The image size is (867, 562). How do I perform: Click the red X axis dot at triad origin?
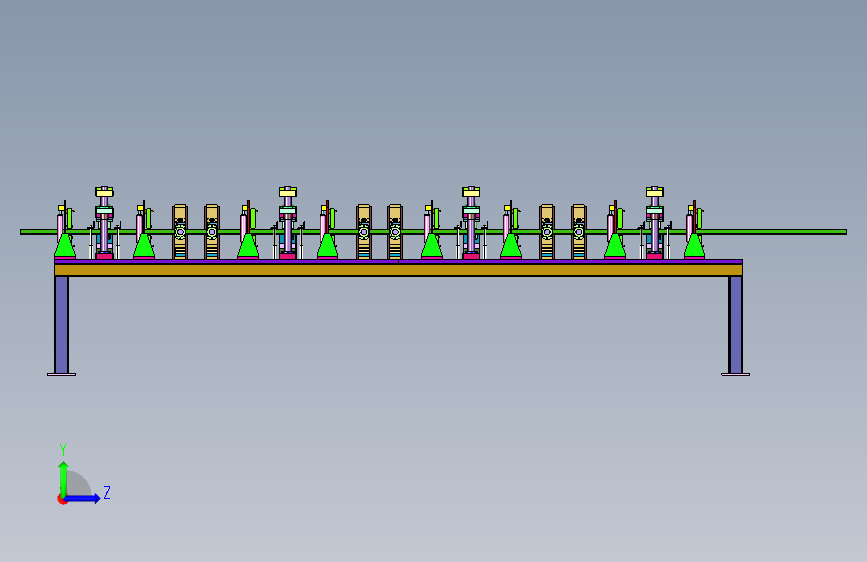[x=61, y=499]
